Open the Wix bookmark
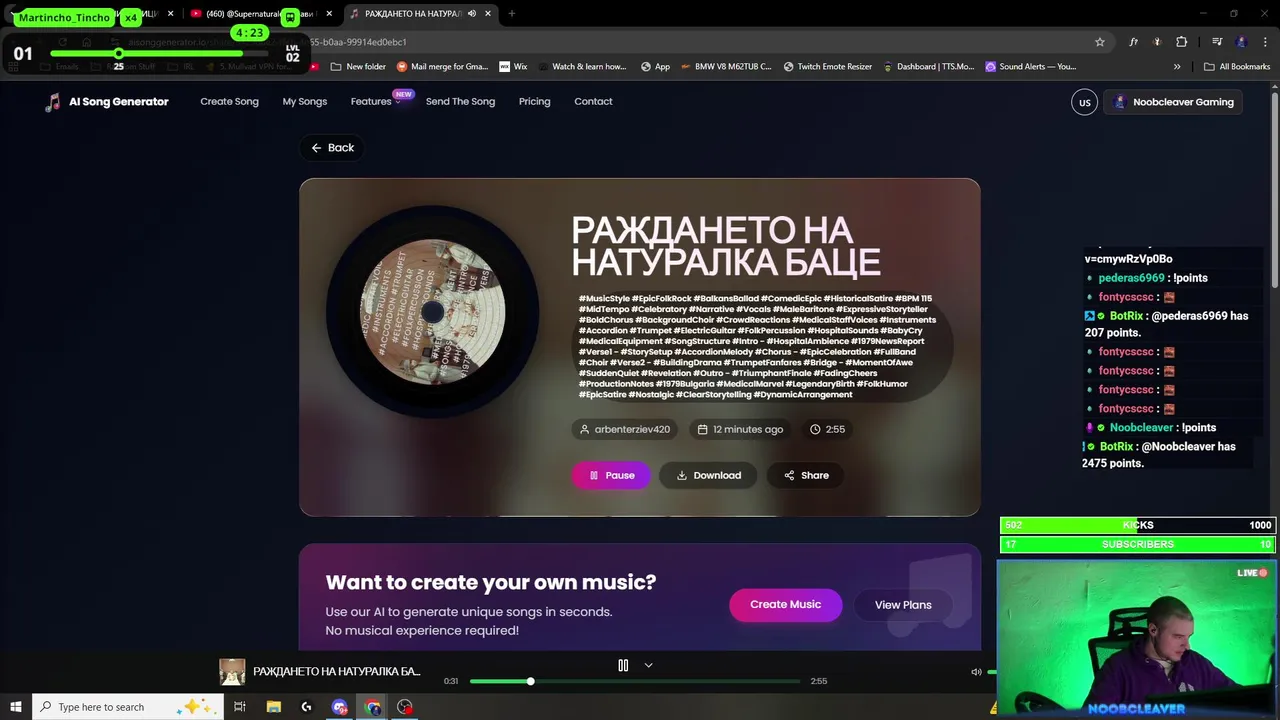The height and width of the screenshot is (720, 1280). click(x=513, y=67)
